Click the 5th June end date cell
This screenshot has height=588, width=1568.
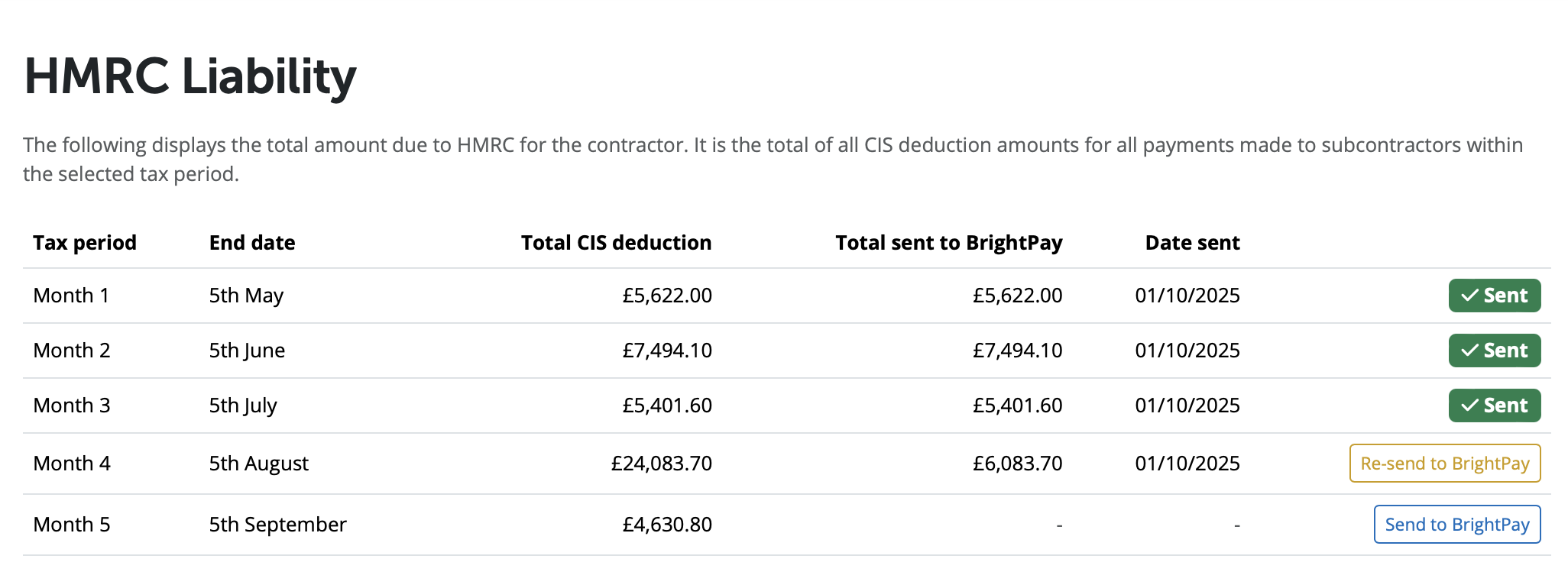(247, 351)
